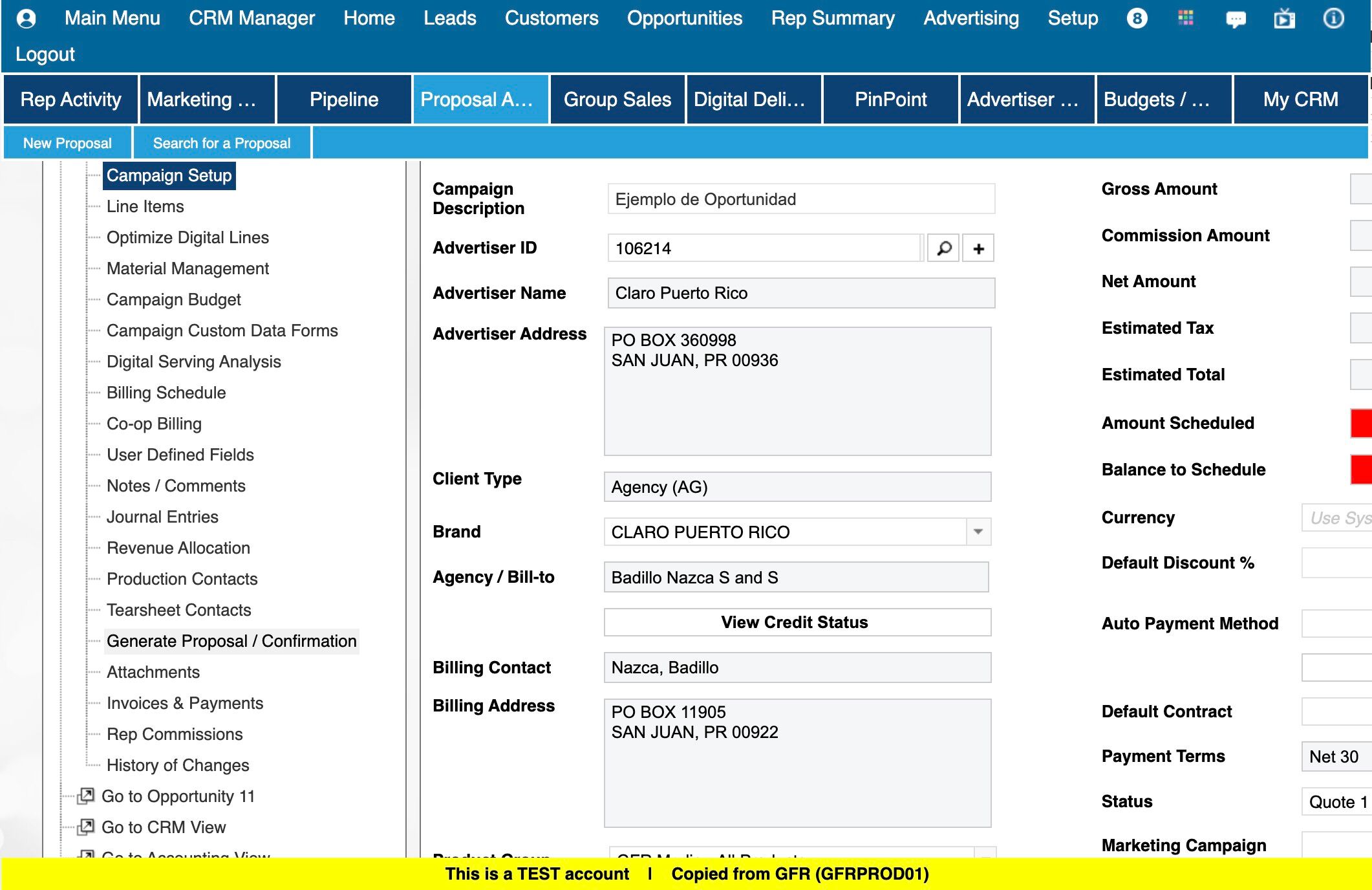
Task: Open the Opportunities menu
Action: pos(684,18)
